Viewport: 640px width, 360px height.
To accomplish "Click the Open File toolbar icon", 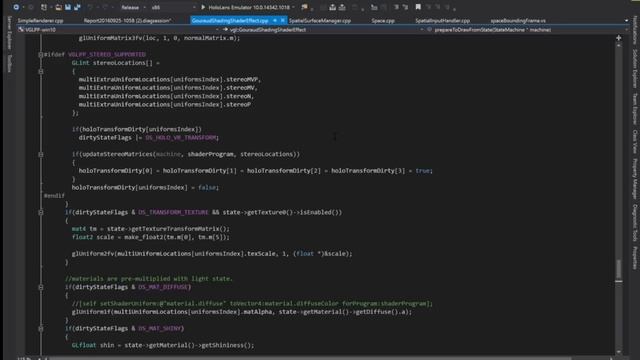I will point(59,7).
